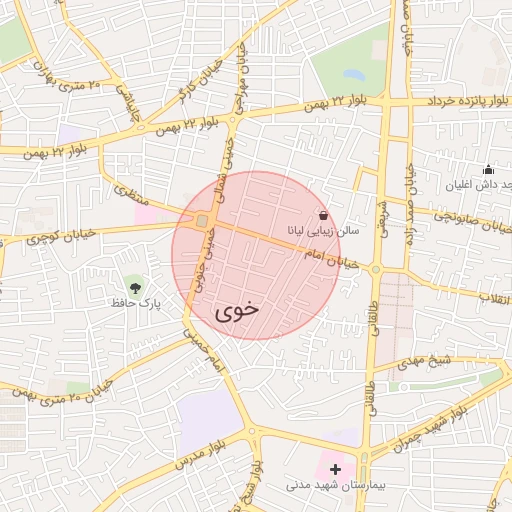Click the ۲۰ متری بهاران label
Image resolution: width=512 pixels, height=512 pixels.
click(66, 78)
